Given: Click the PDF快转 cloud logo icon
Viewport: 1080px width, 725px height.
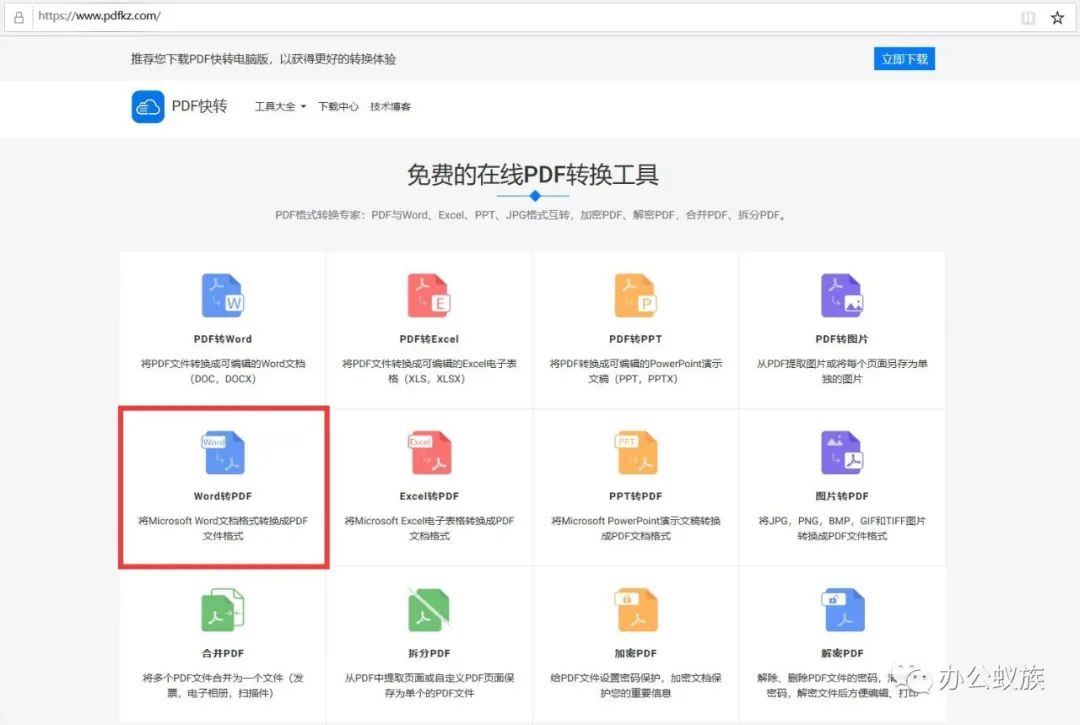Looking at the screenshot, I should [x=148, y=107].
